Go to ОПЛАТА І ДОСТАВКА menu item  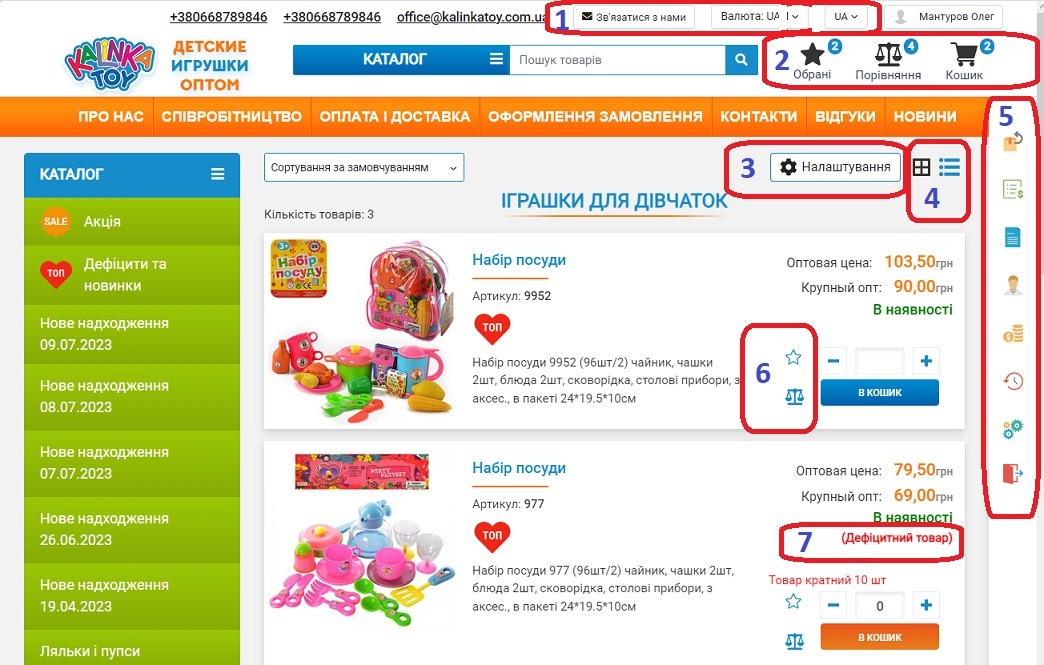[395, 116]
